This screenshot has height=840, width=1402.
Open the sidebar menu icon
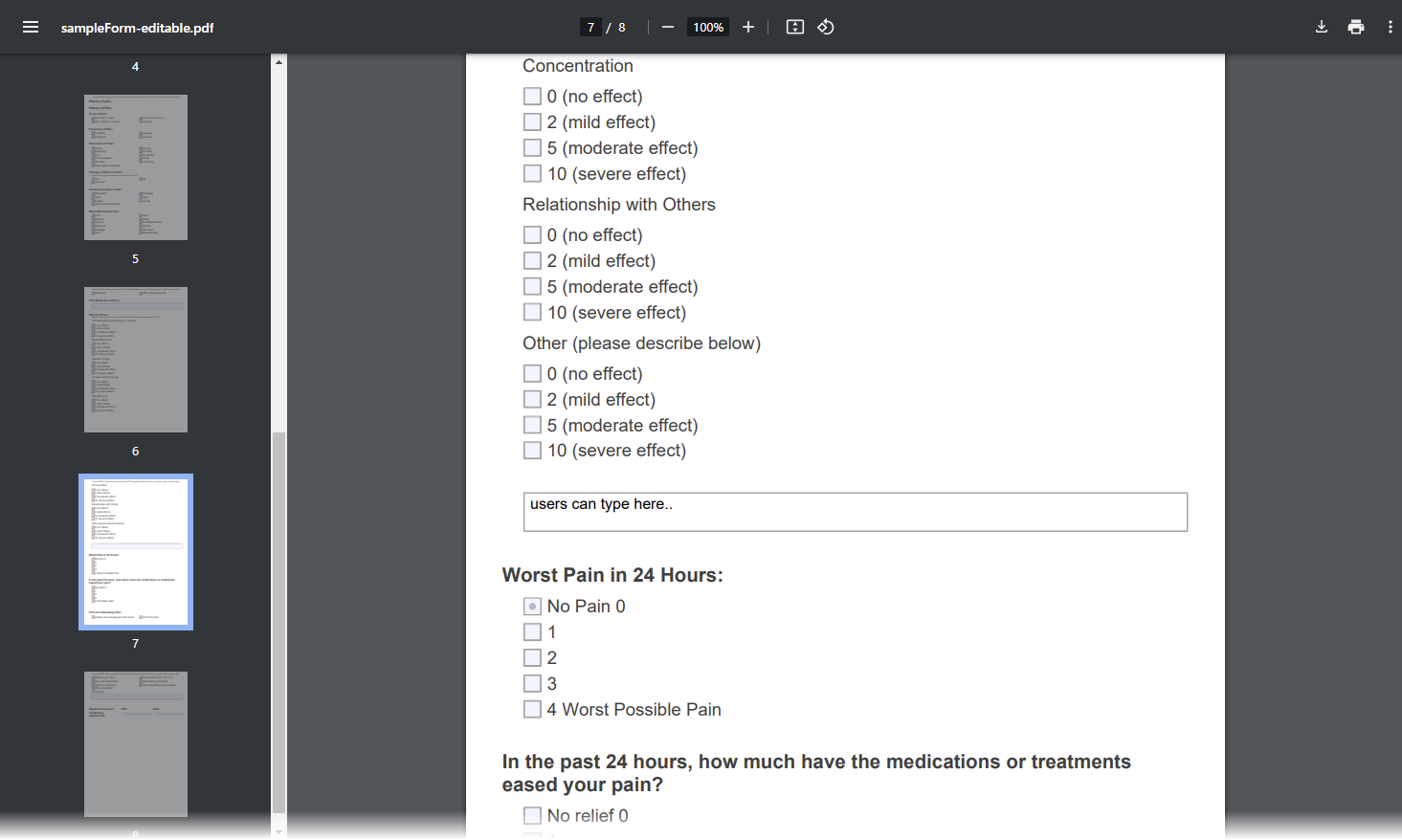coord(31,27)
